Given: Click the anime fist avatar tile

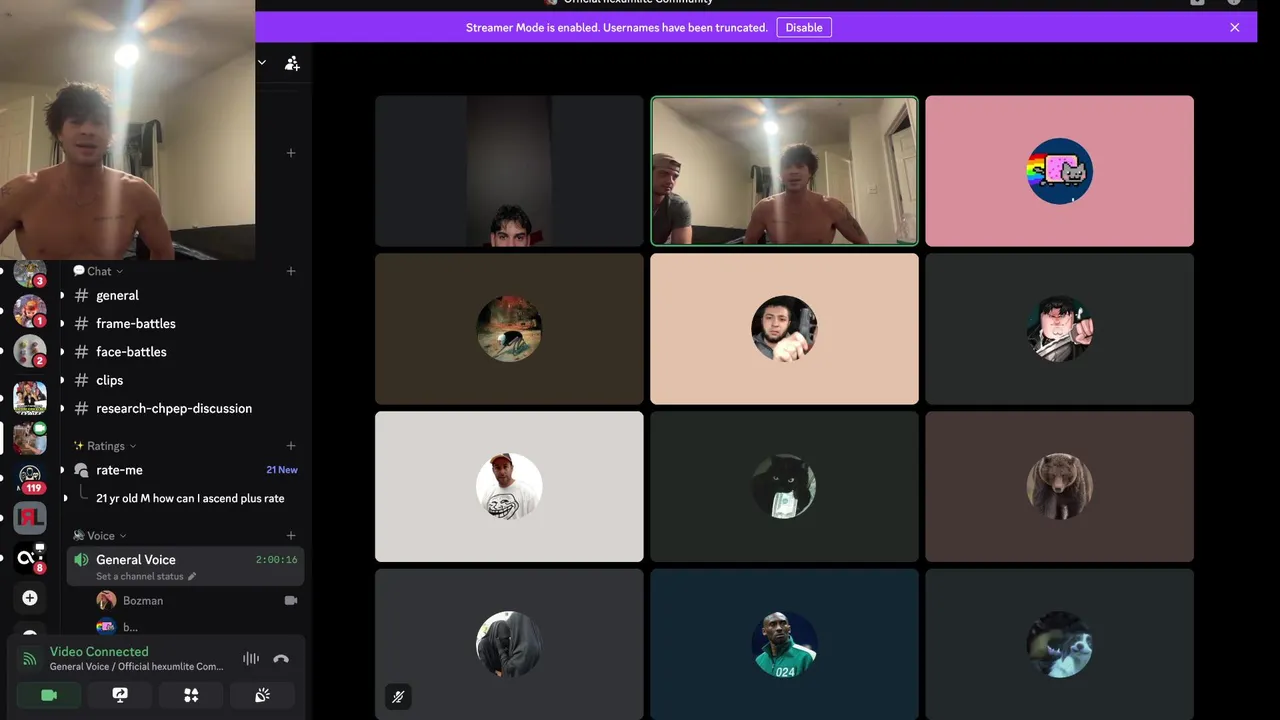Looking at the screenshot, I should coord(1059,329).
